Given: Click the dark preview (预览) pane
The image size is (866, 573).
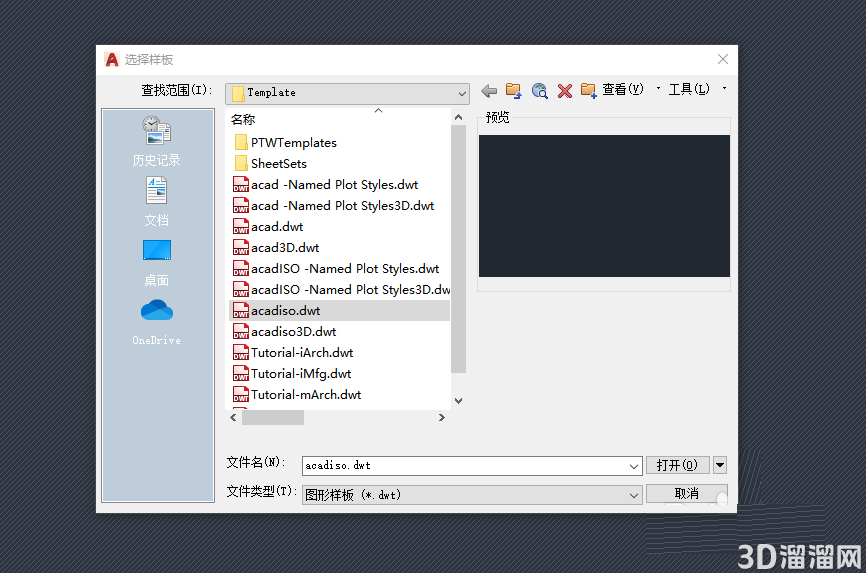Looking at the screenshot, I should point(604,206).
